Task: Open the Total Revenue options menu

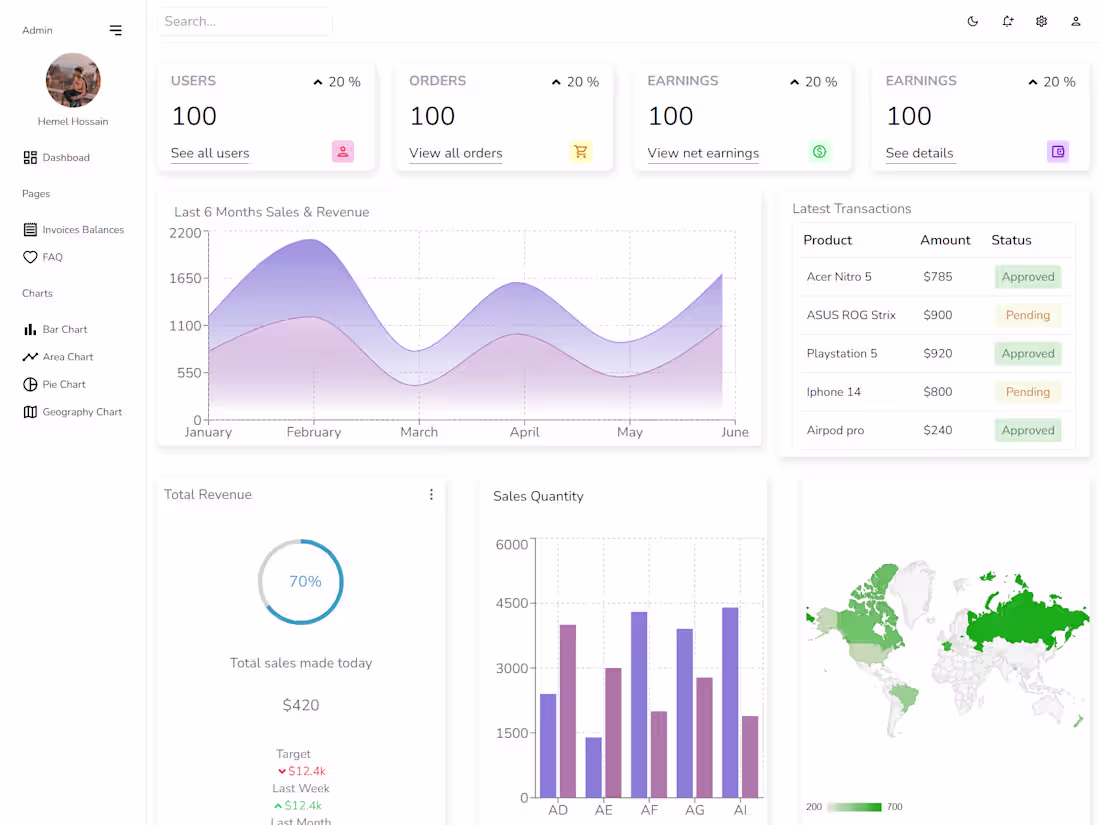Action: (x=431, y=494)
